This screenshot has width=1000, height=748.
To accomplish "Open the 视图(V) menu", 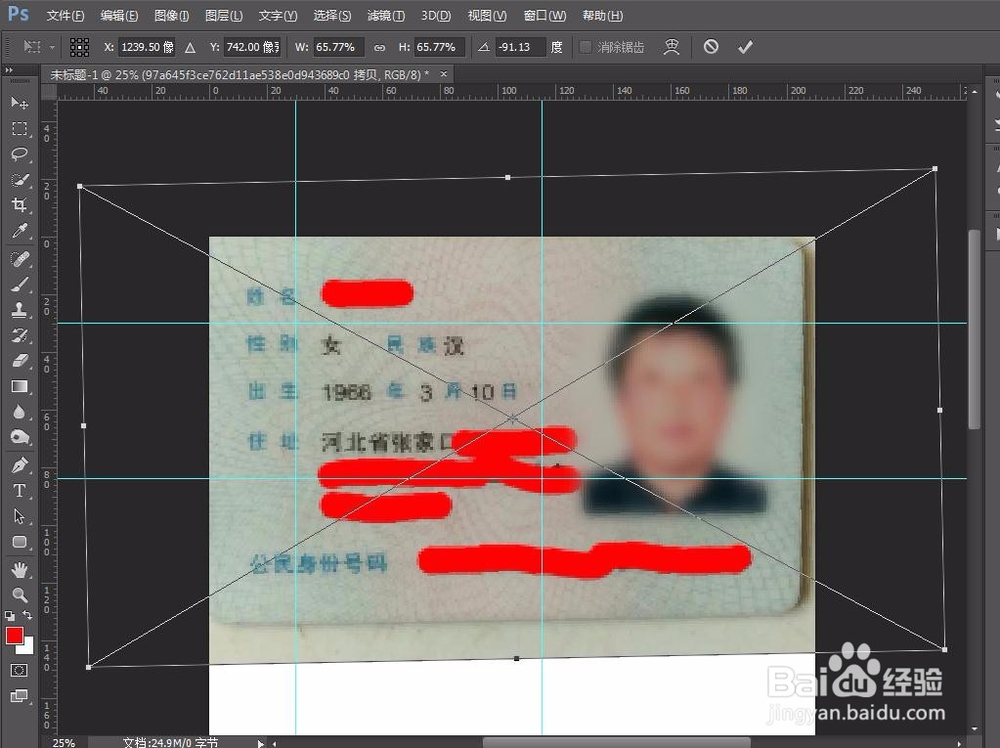I will 487,15.
